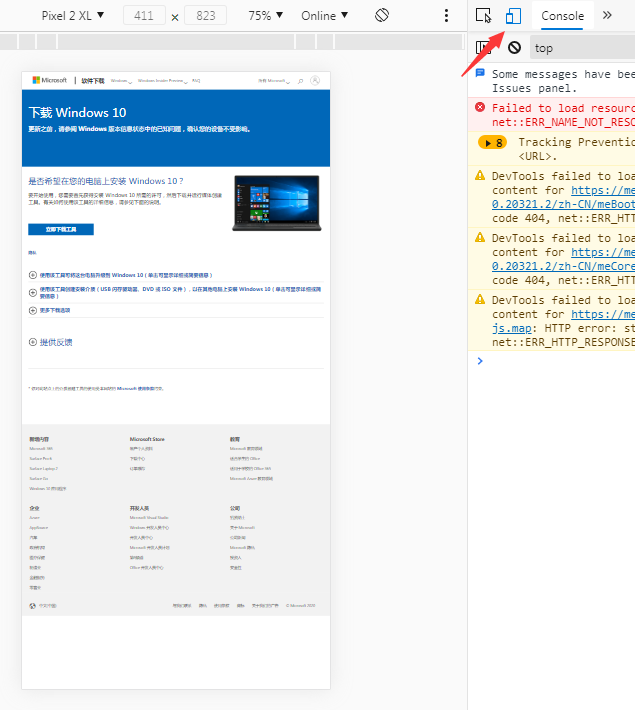The height and width of the screenshot is (710, 635).
Task: Open the Online network throttling dropdown
Action: (325, 16)
